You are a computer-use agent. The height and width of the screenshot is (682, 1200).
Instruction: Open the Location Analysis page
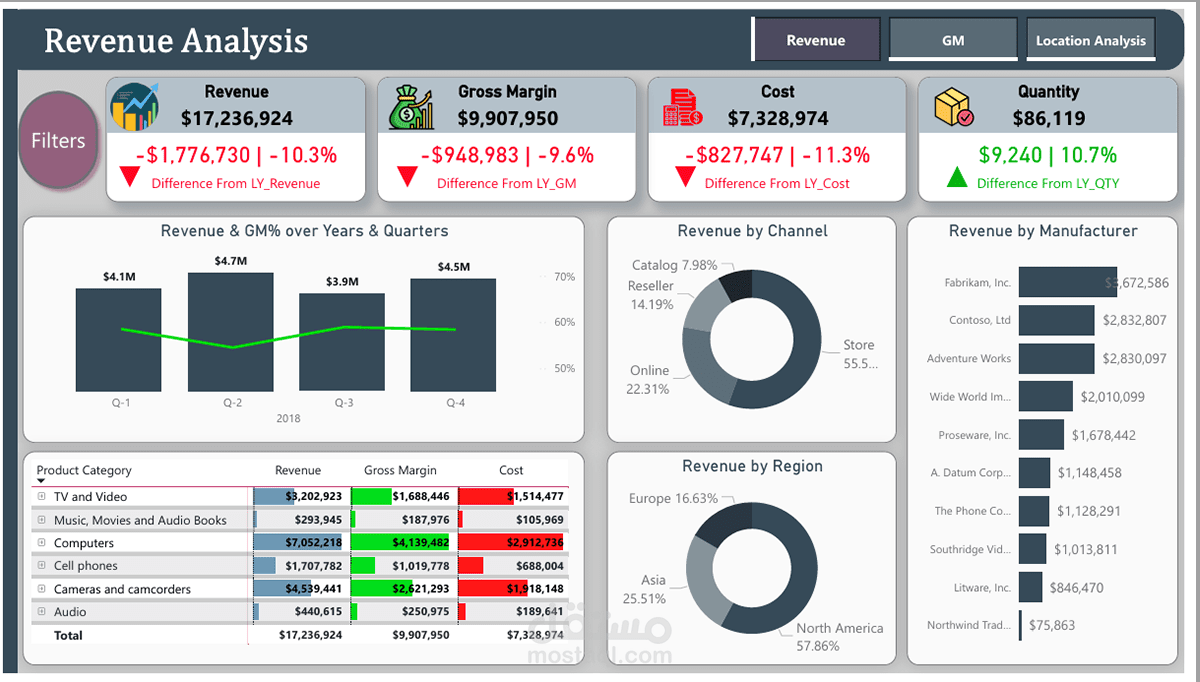tap(1090, 39)
